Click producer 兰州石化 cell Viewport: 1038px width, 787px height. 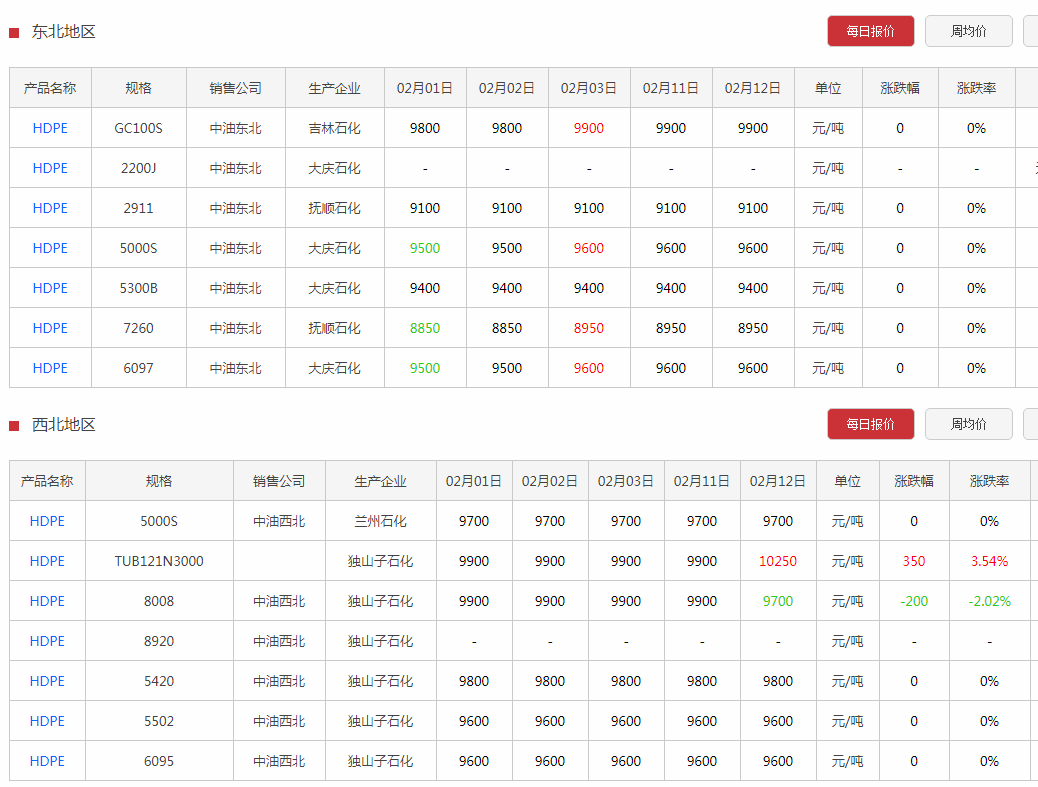(380, 522)
